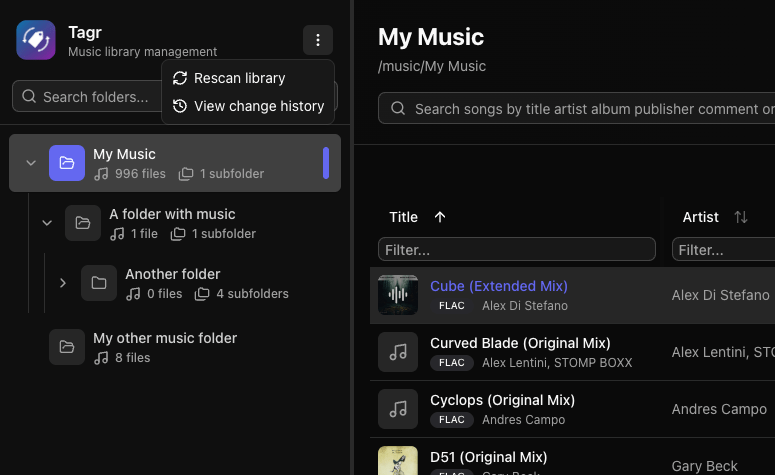Click the song search box
The width and height of the screenshot is (775, 475).
click(x=590, y=109)
